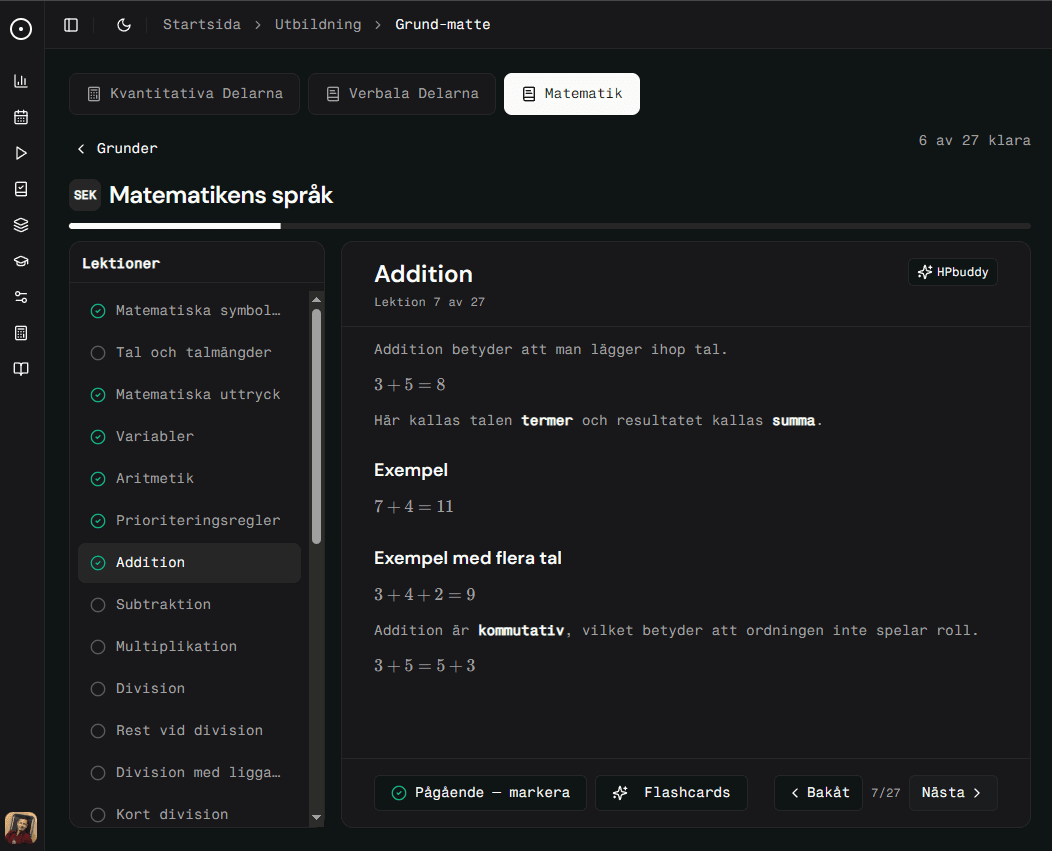Image resolution: width=1052 pixels, height=851 pixels.
Task: Click the course progress bar
Action: coord(549,226)
